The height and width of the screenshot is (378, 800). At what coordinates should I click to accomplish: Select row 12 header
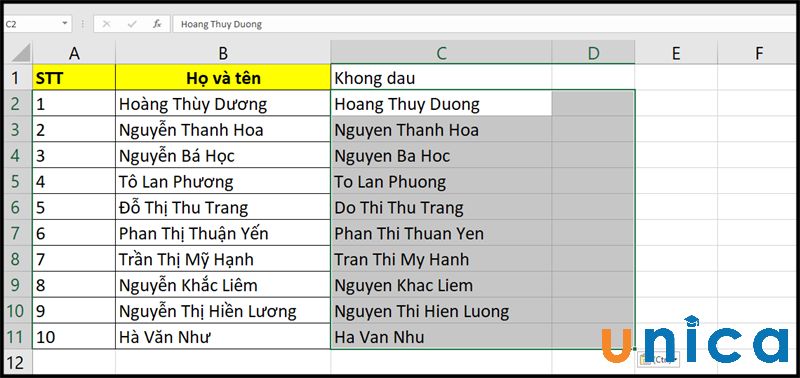[x=18, y=362]
